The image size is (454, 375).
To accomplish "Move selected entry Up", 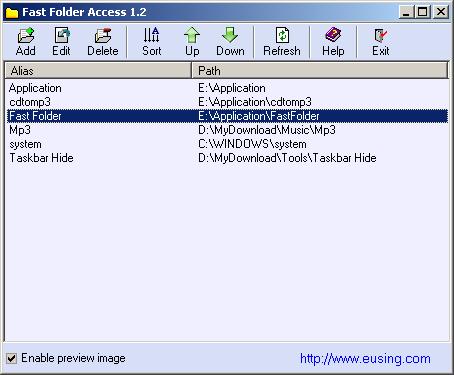I will tap(192, 41).
